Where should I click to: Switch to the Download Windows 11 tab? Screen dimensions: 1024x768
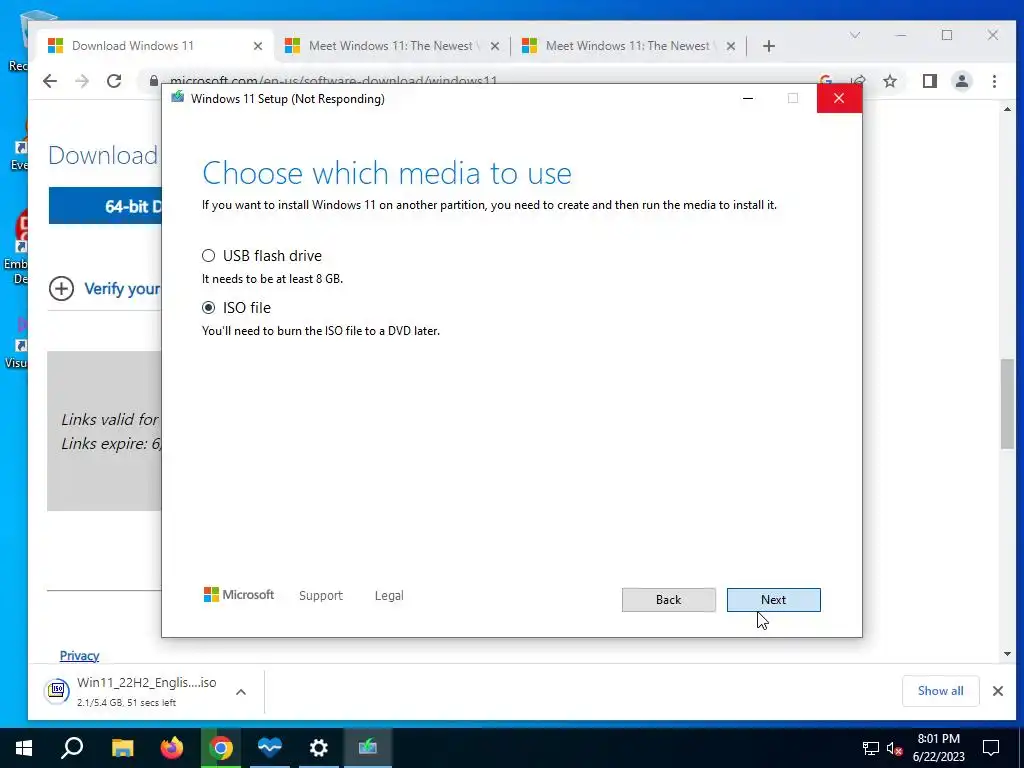point(156,46)
